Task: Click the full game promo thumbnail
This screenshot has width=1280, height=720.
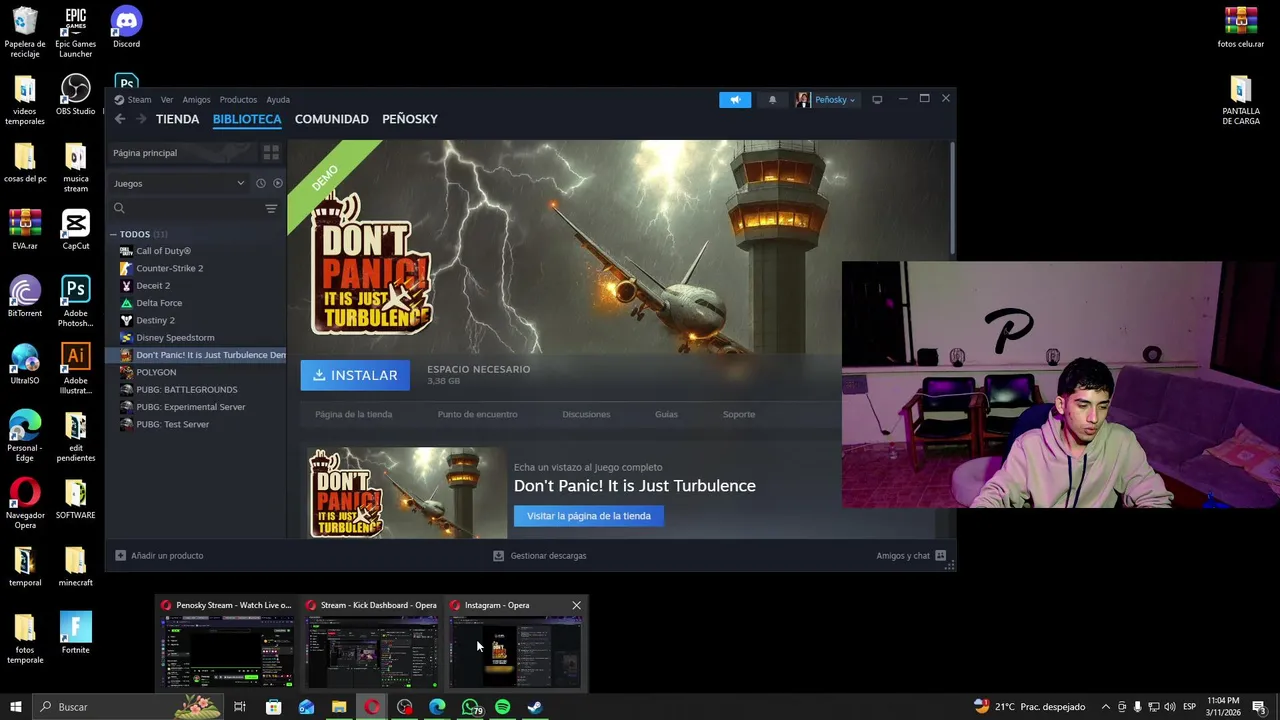Action: coord(407,493)
